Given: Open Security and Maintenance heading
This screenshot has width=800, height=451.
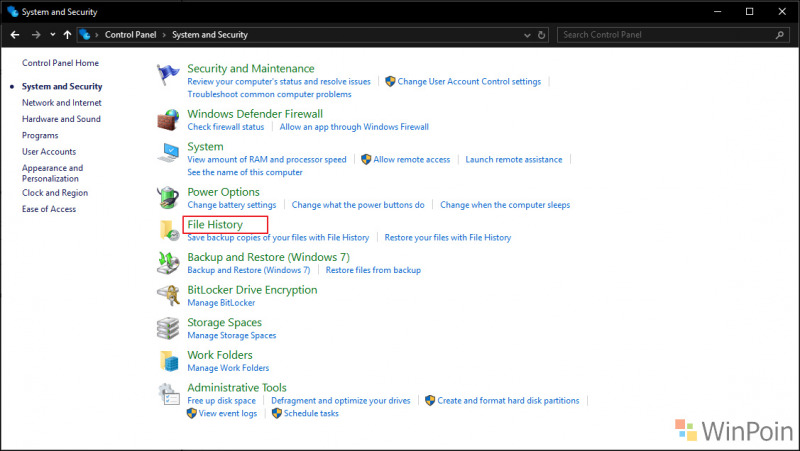Looking at the screenshot, I should [x=251, y=68].
